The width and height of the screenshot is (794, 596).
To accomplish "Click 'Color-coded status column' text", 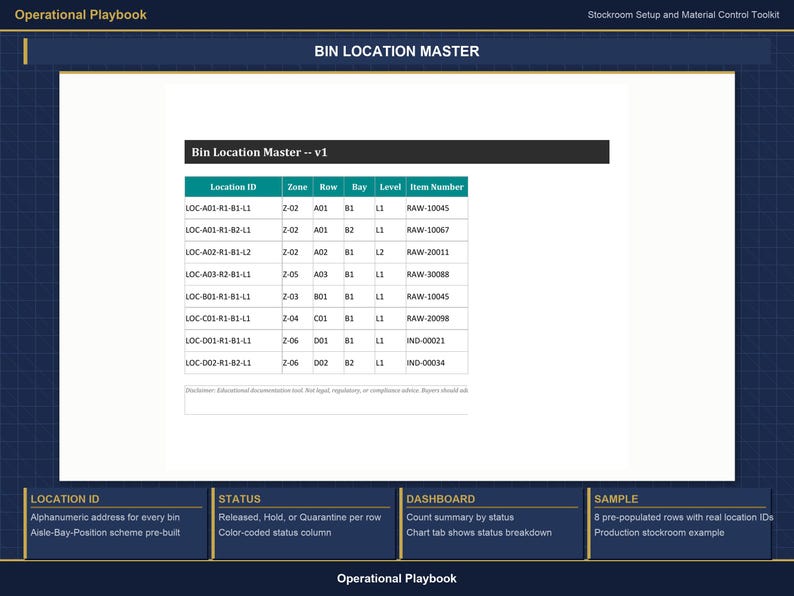I will click(274, 532).
